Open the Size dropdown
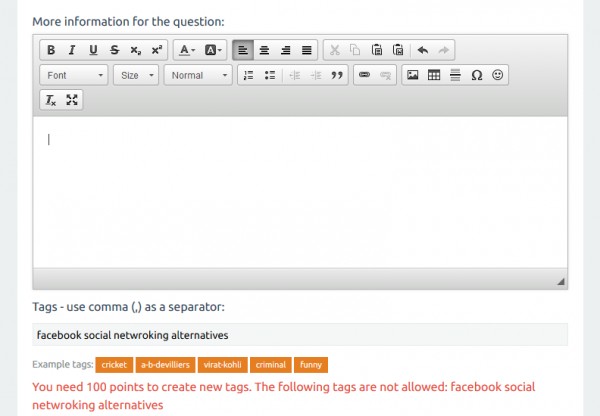600x416 pixels. [137, 75]
